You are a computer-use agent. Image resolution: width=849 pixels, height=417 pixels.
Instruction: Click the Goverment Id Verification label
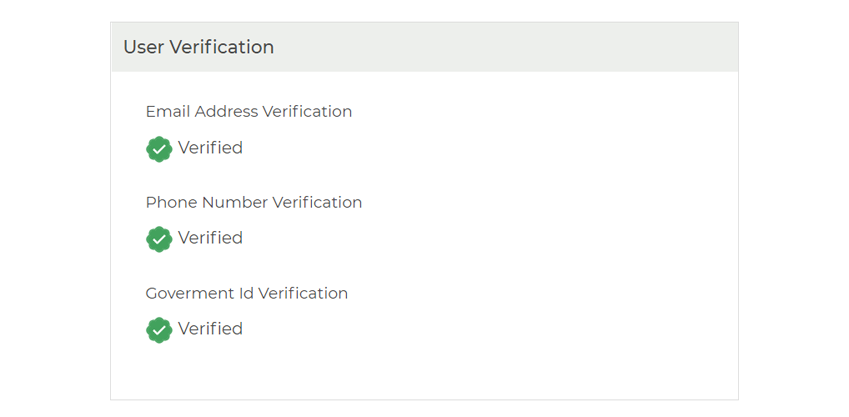pyautogui.click(x=246, y=294)
